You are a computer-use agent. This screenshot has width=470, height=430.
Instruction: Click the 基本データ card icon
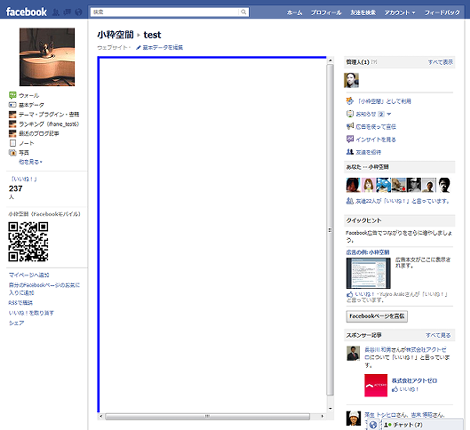pyautogui.click(x=12, y=105)
